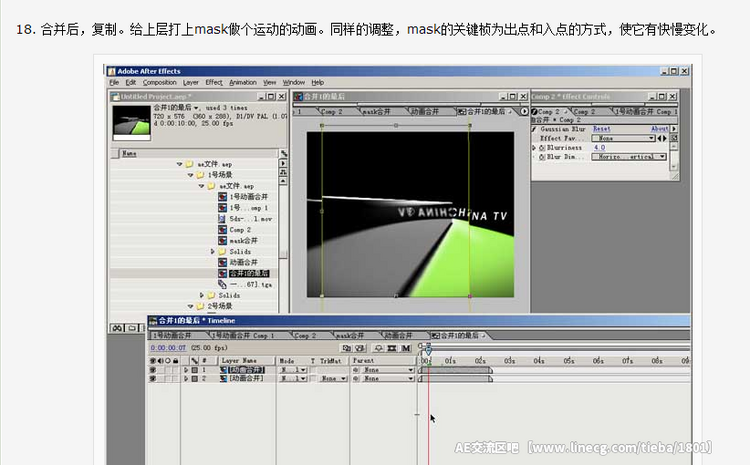Screen dimensions: 750x465
Task: Expand the Blurriness property triangle
Action: [534, 148]
